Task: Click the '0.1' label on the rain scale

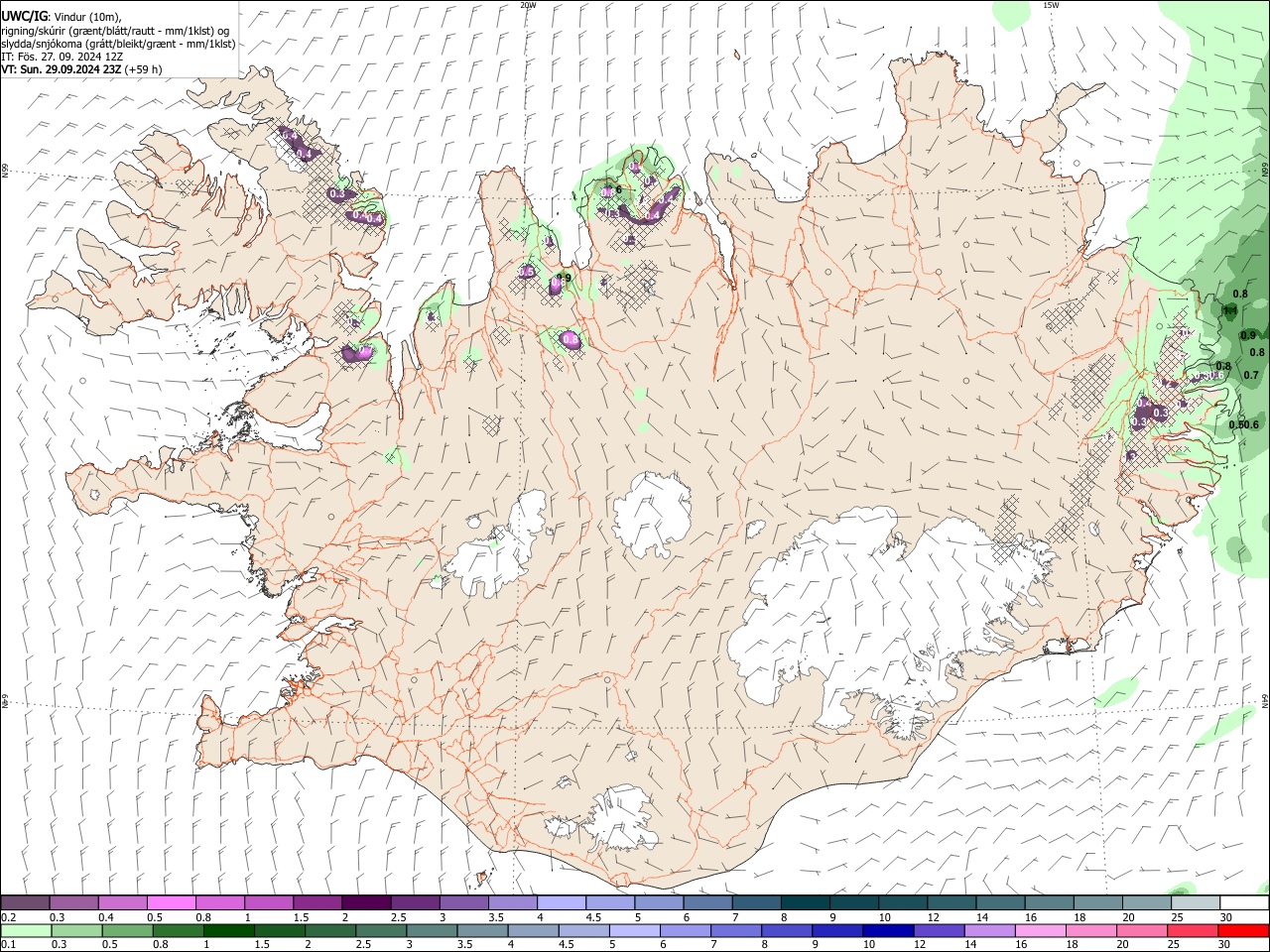Action: click(x=9, y=944)
